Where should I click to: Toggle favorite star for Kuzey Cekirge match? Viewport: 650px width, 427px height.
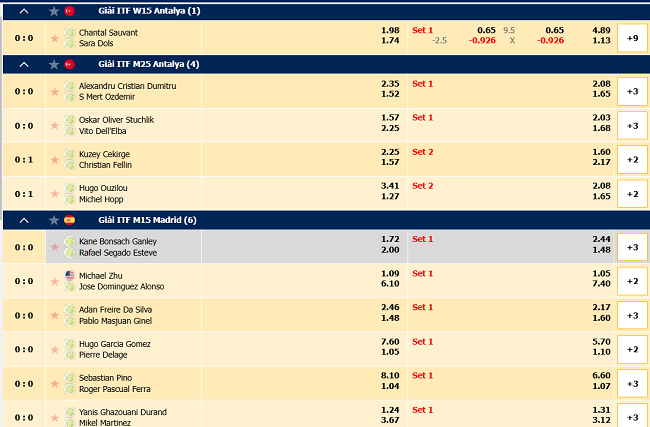pos(54,160)
